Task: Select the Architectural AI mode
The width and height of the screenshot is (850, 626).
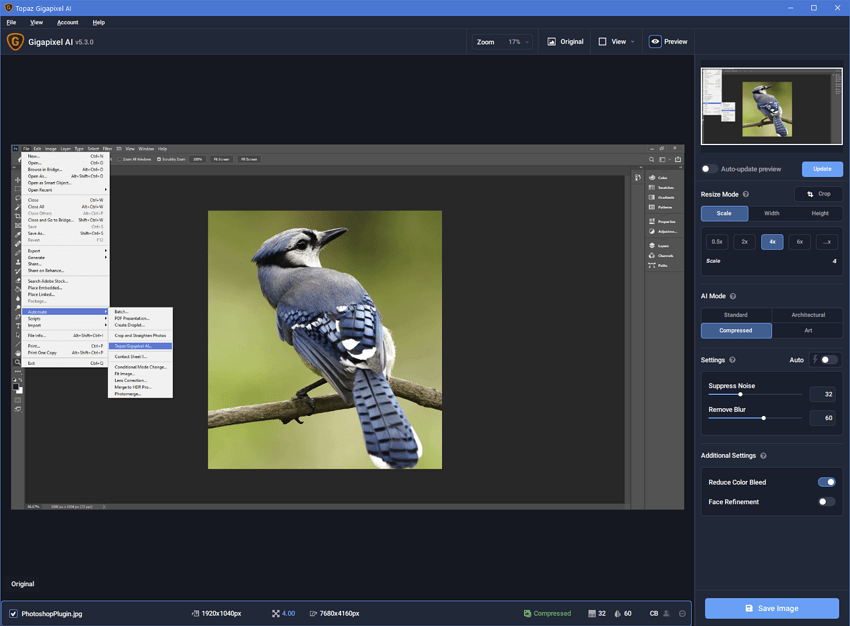Action: click(807, 315)
